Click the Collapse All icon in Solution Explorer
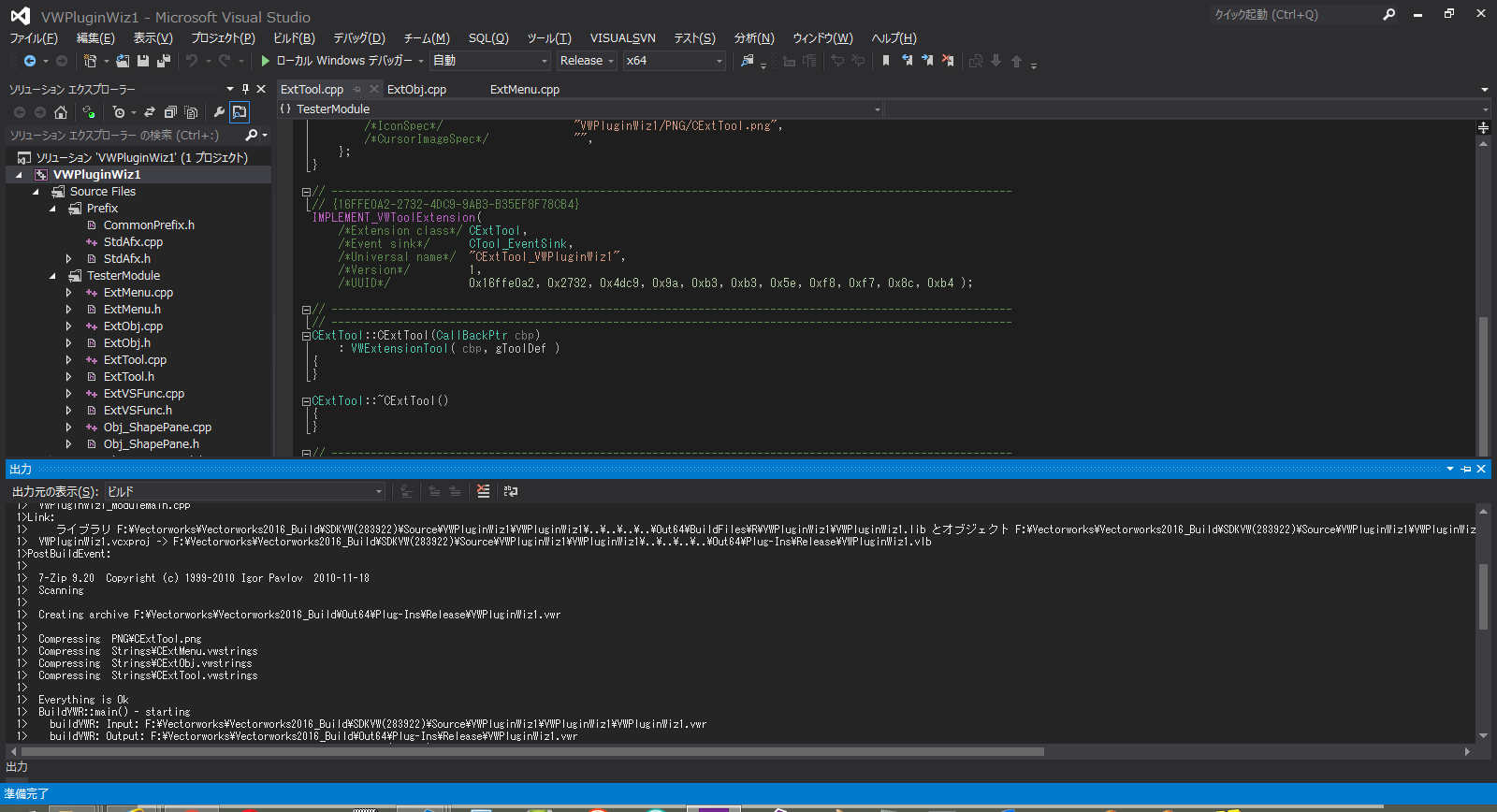 170,112
